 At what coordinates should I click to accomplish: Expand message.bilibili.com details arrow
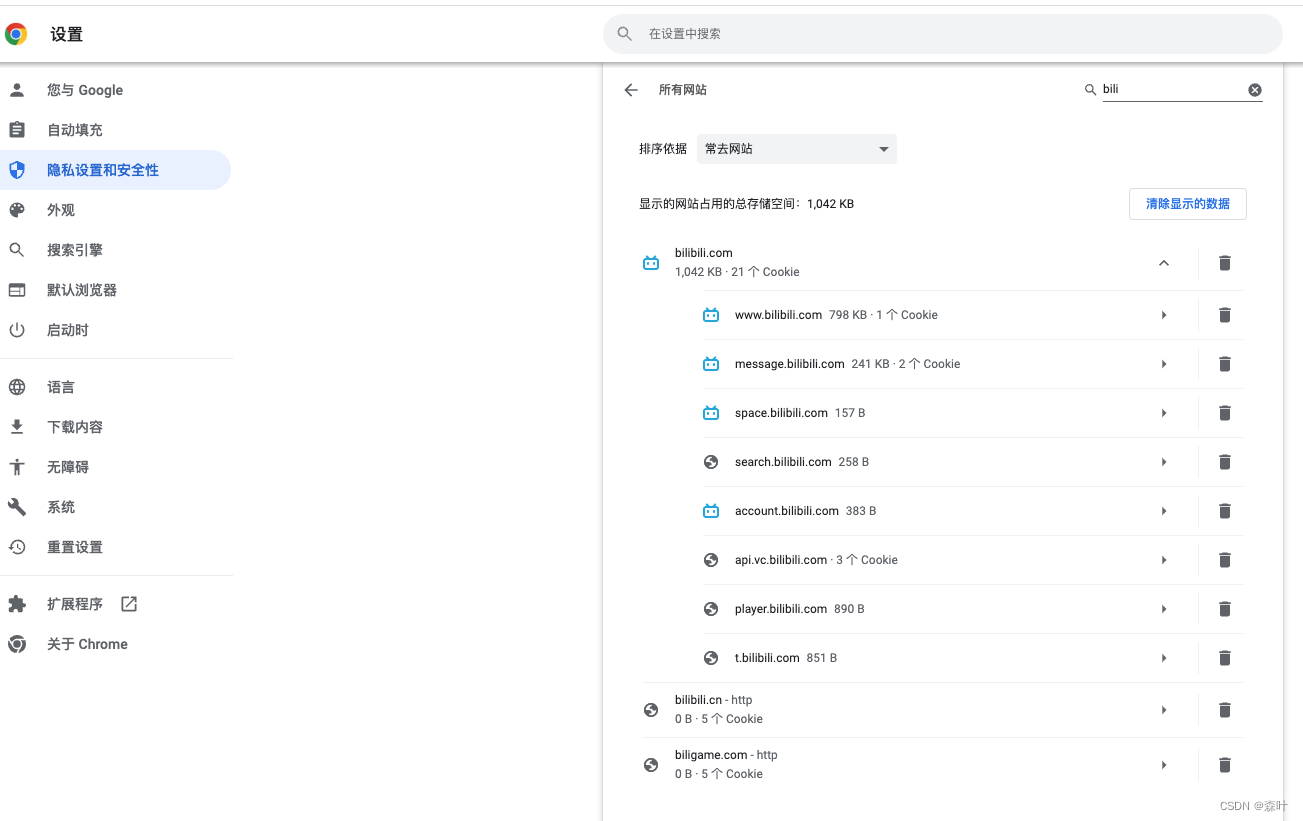pyautogui.click(x=1164, y=364)
